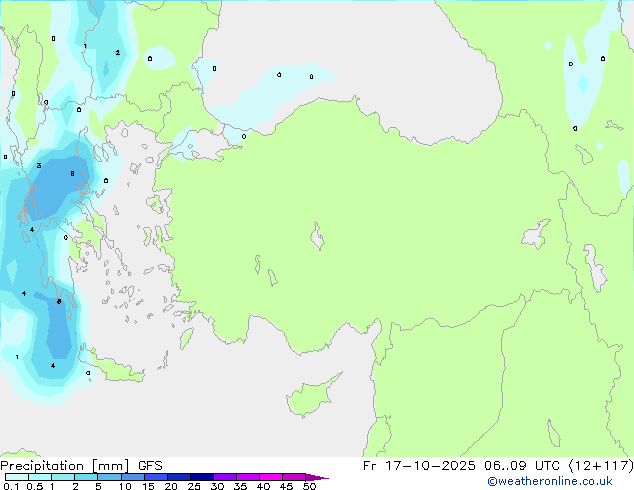The height and width of the screenshot is (490, 634).
Task: Click the '50' legend scale label
Action: point(310,486)
